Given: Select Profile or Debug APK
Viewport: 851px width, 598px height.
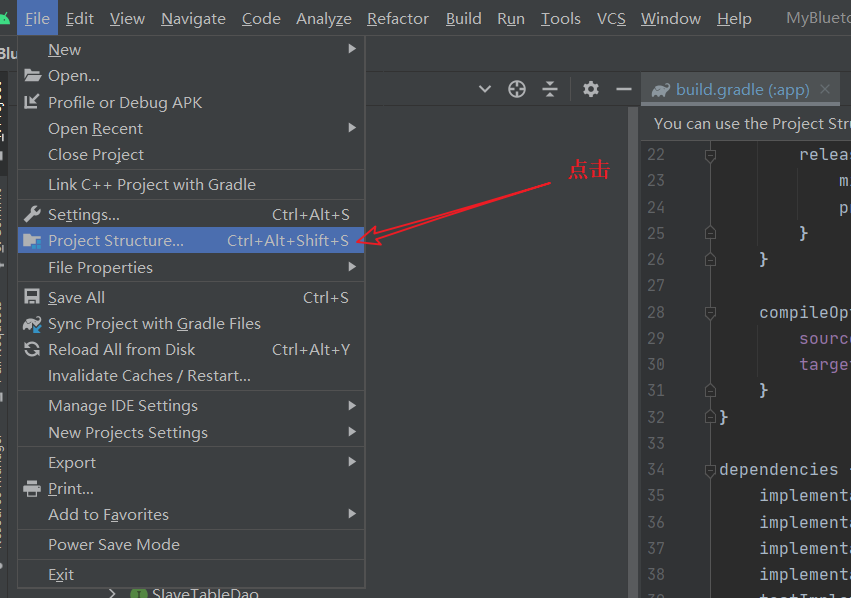Looking at the screenshot, I should tap(191, 102).
